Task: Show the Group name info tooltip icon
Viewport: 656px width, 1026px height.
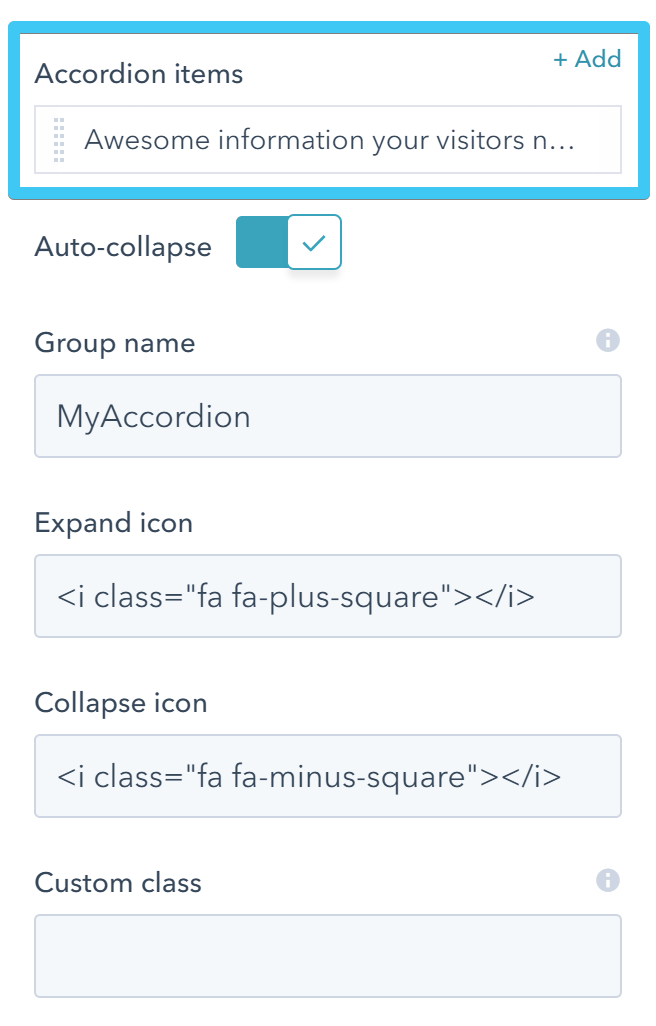Action: click(607, 341)
